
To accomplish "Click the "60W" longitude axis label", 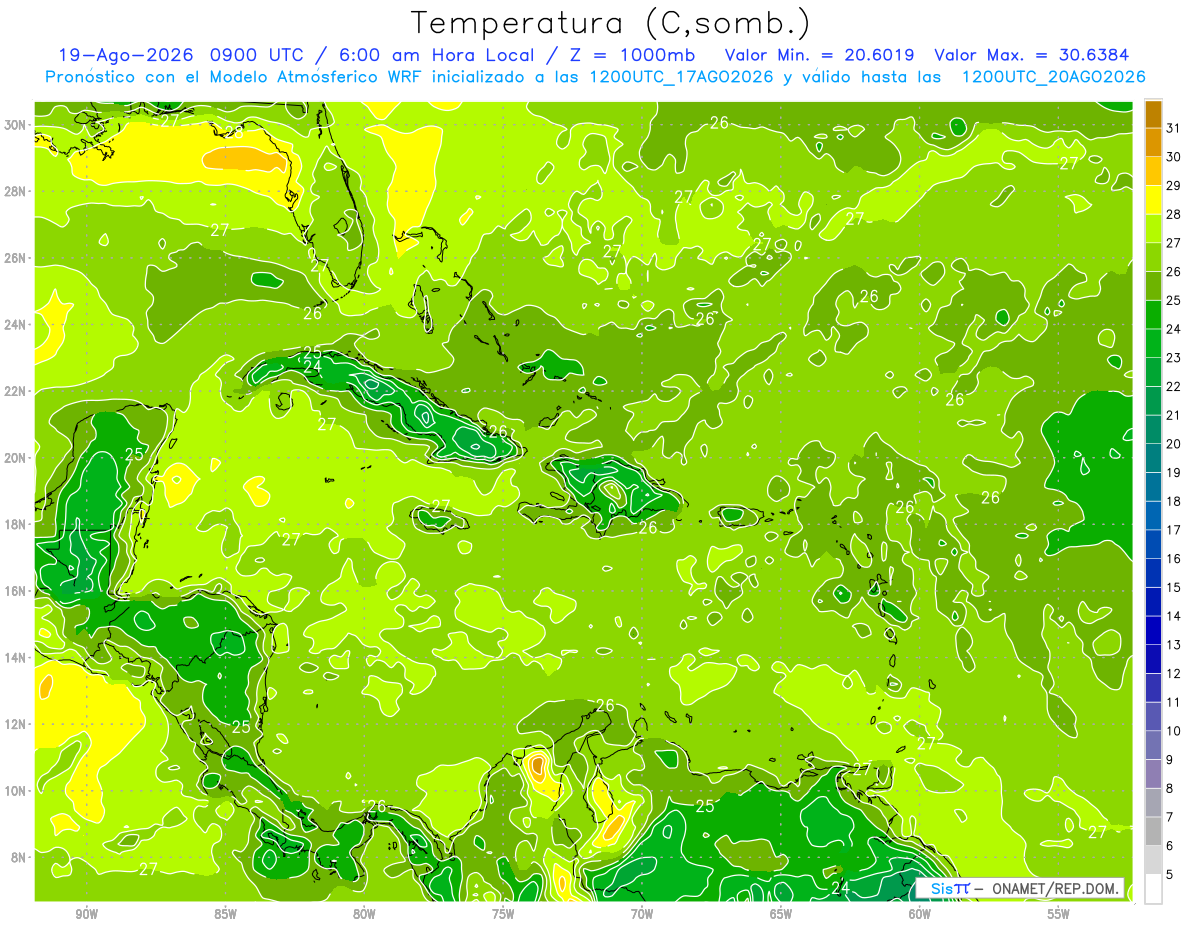I will click(x=920, y=914).
